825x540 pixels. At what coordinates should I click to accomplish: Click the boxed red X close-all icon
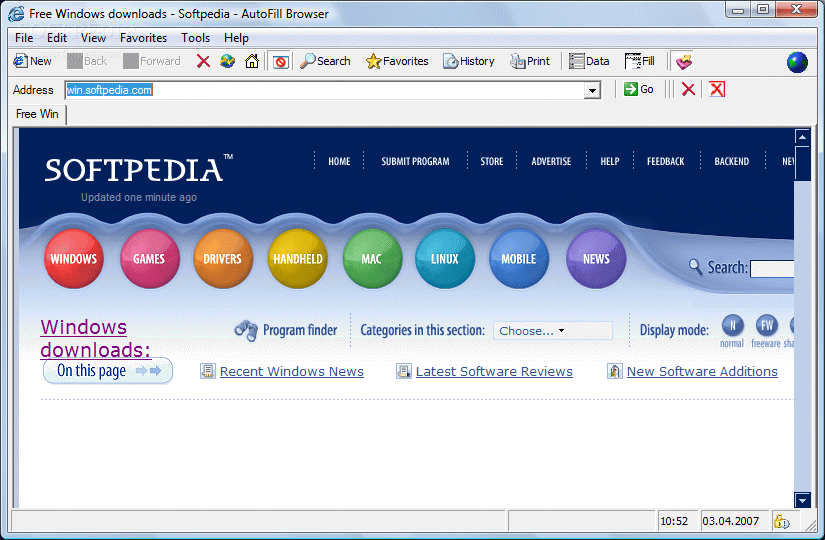pos(717,89)
